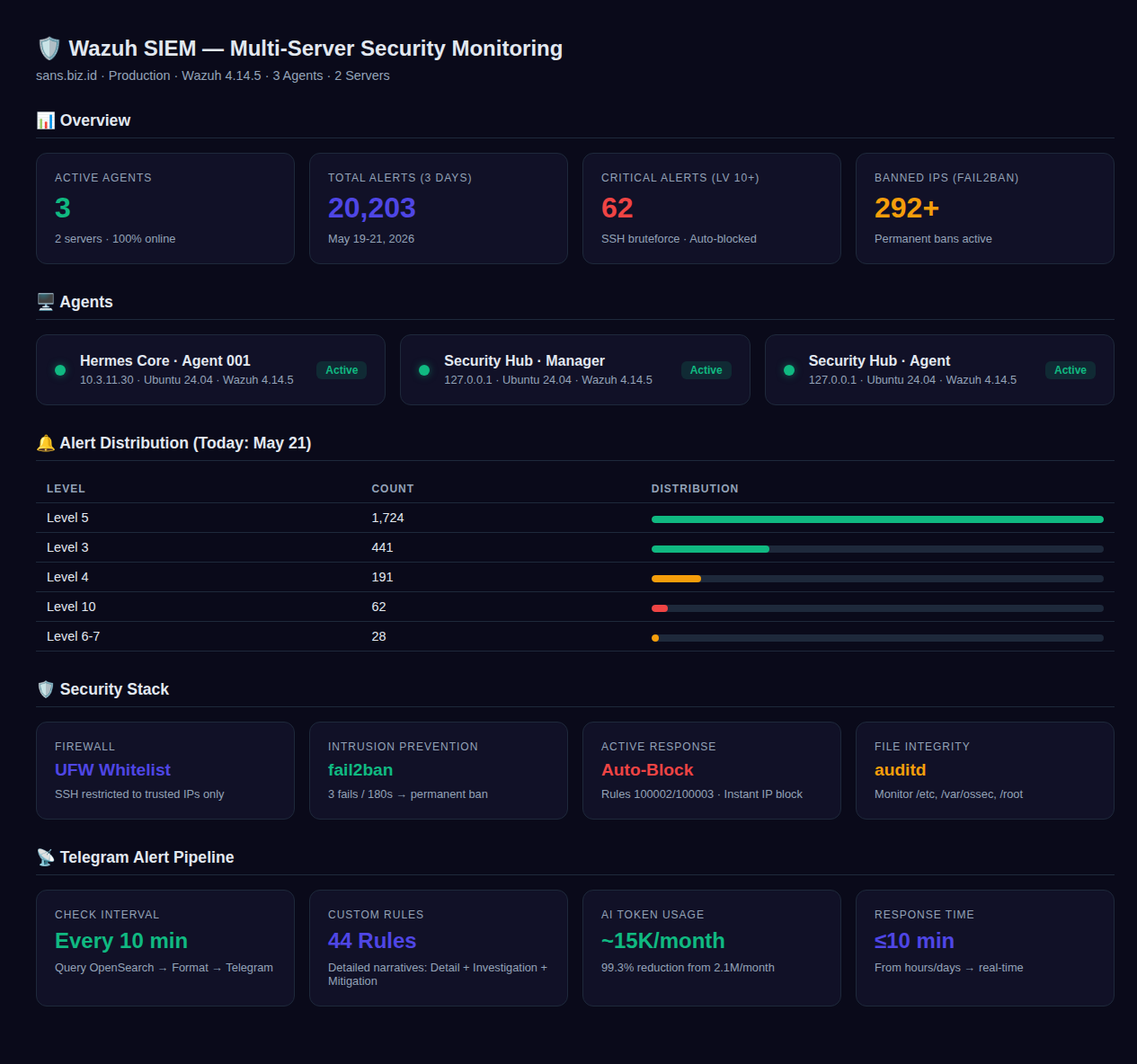Viewport: 1137px width, 1064px height.
Task: Click the bell icon beside Alert Distribution
Action: pos(46,443)
